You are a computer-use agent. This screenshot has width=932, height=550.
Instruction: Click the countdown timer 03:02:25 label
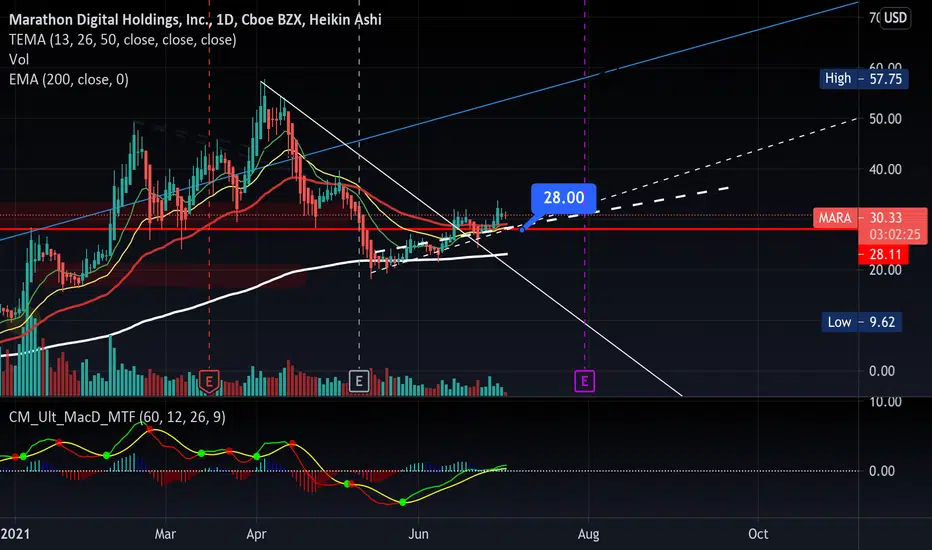click(895, 234)
